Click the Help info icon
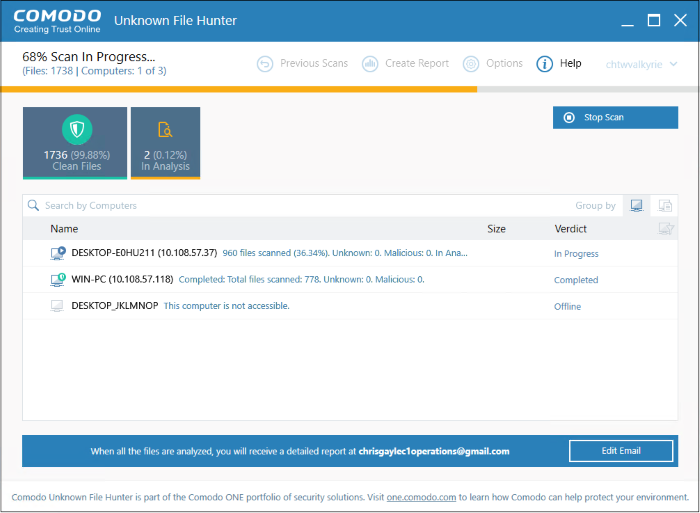Screen dimensions: 700x513 pyautogui.click(x=544, y=64)
